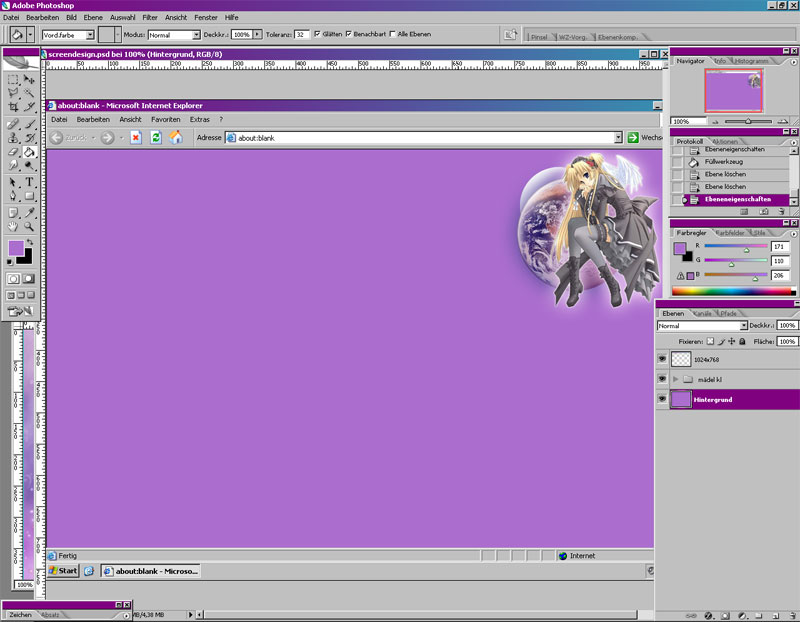Open the layer blend mode dropdown

tap(744, 326)
